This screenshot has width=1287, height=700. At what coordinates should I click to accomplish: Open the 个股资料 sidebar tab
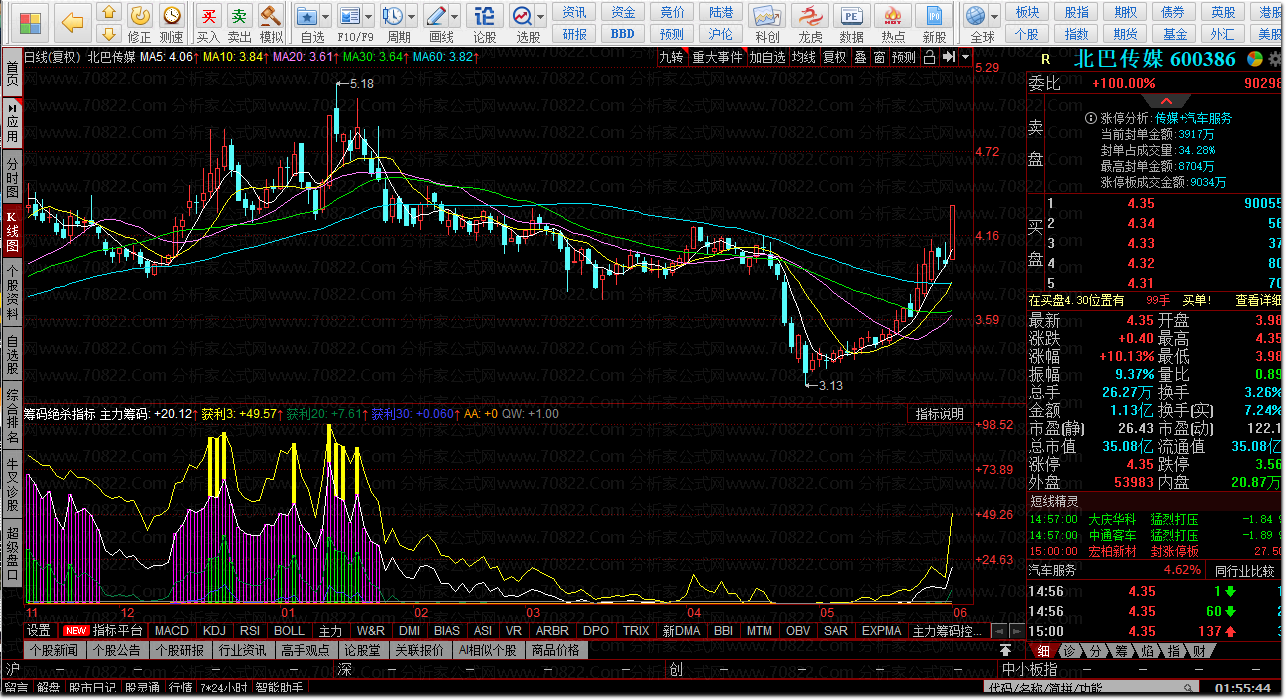coord(12,292)
